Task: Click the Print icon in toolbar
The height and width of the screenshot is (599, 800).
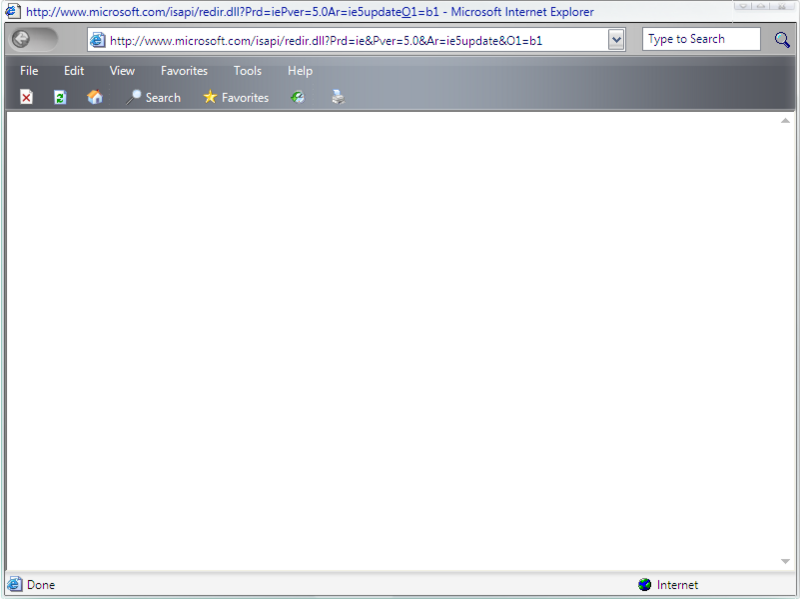Action: click(x=338, y=97)
